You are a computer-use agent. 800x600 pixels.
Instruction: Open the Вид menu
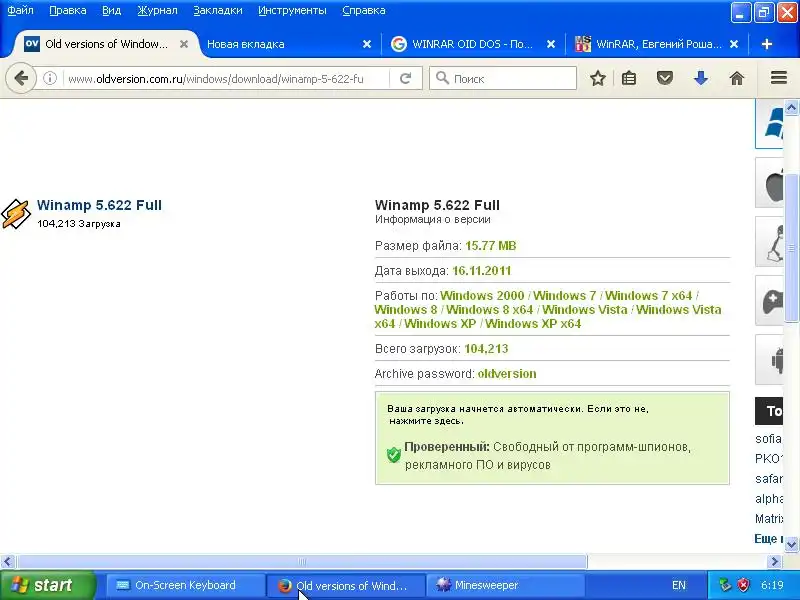pos(111,10)
